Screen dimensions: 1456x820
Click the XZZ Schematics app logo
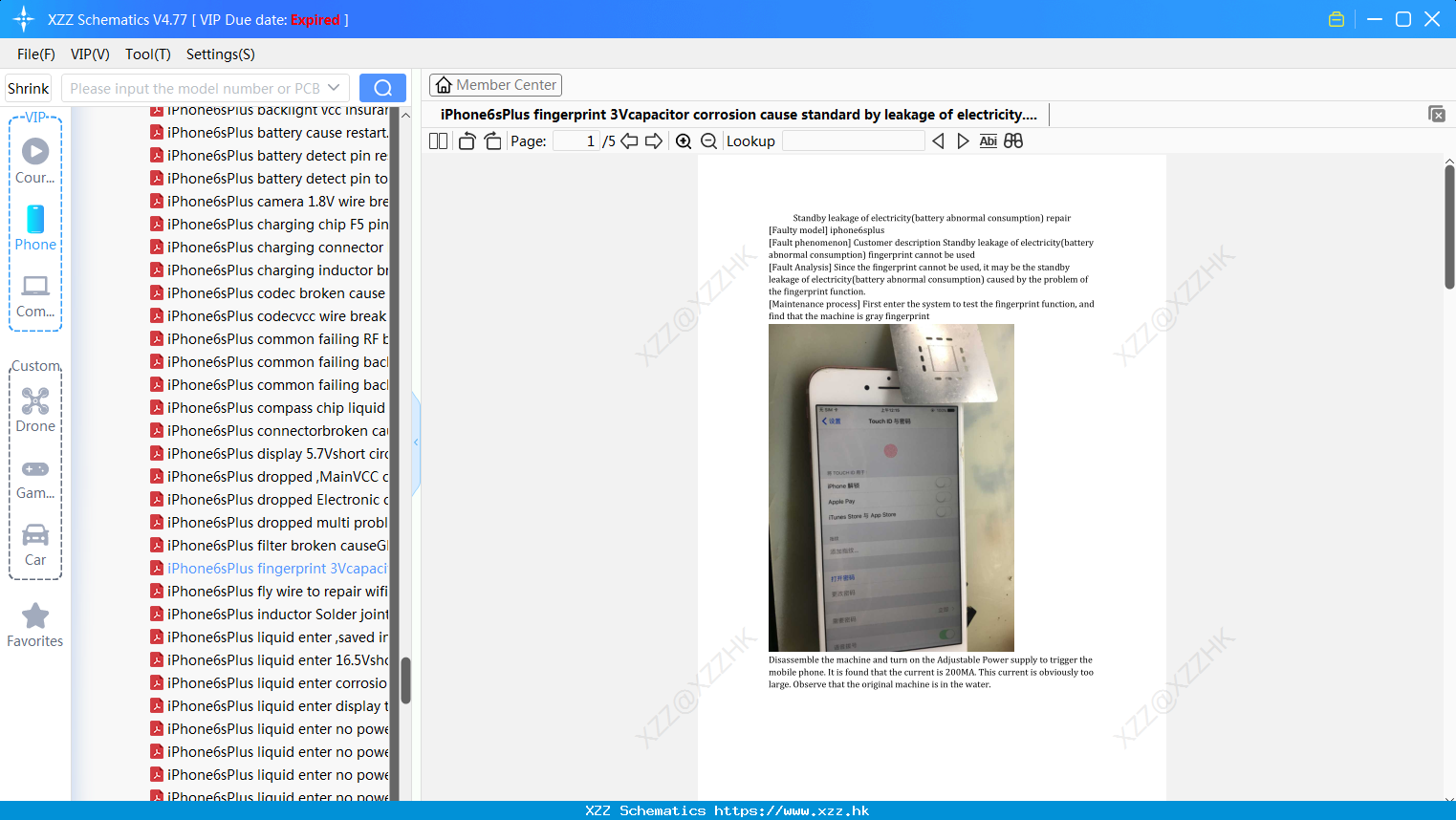(24, 19)
